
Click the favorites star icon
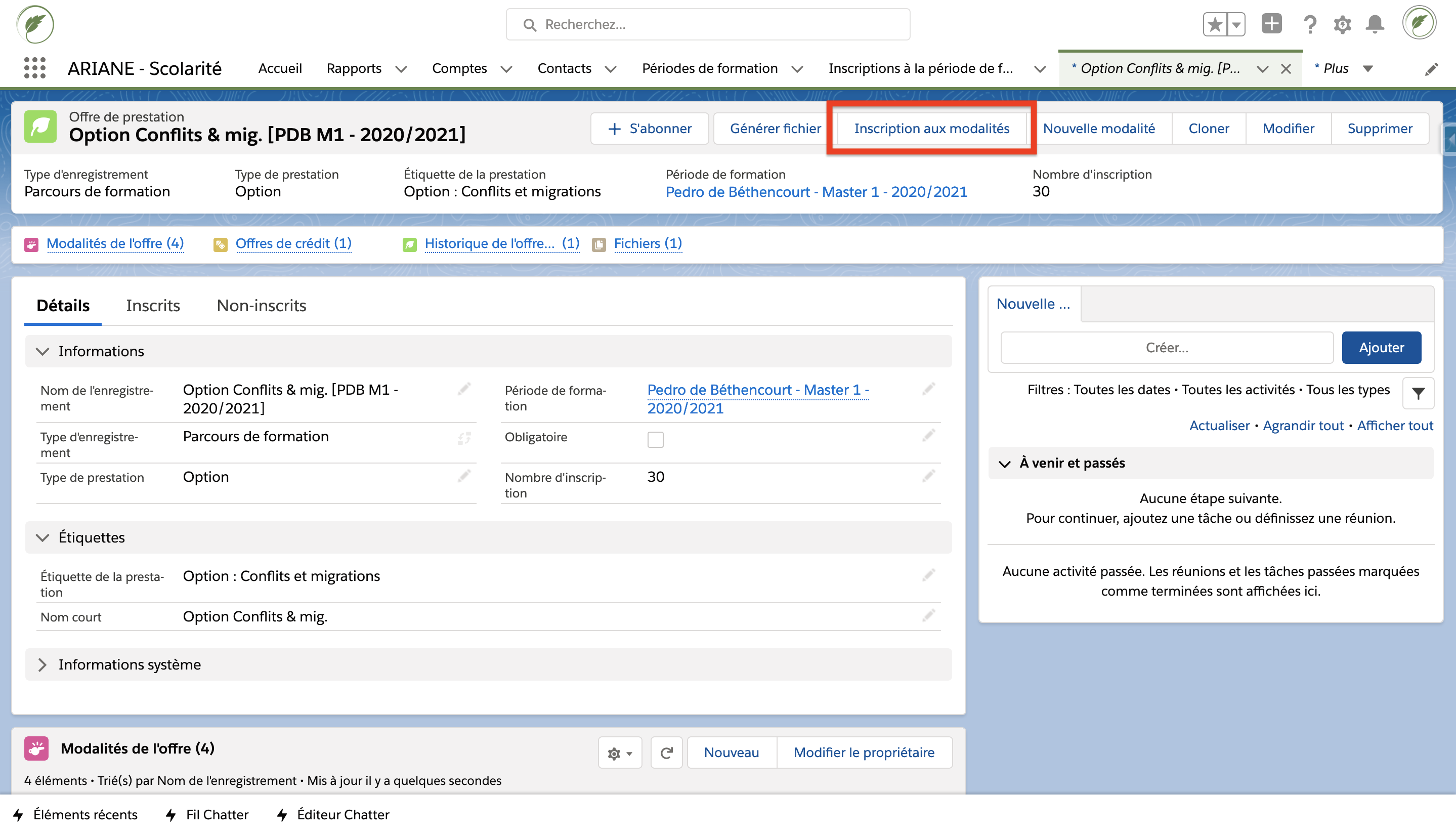[x=1215, y=24]
